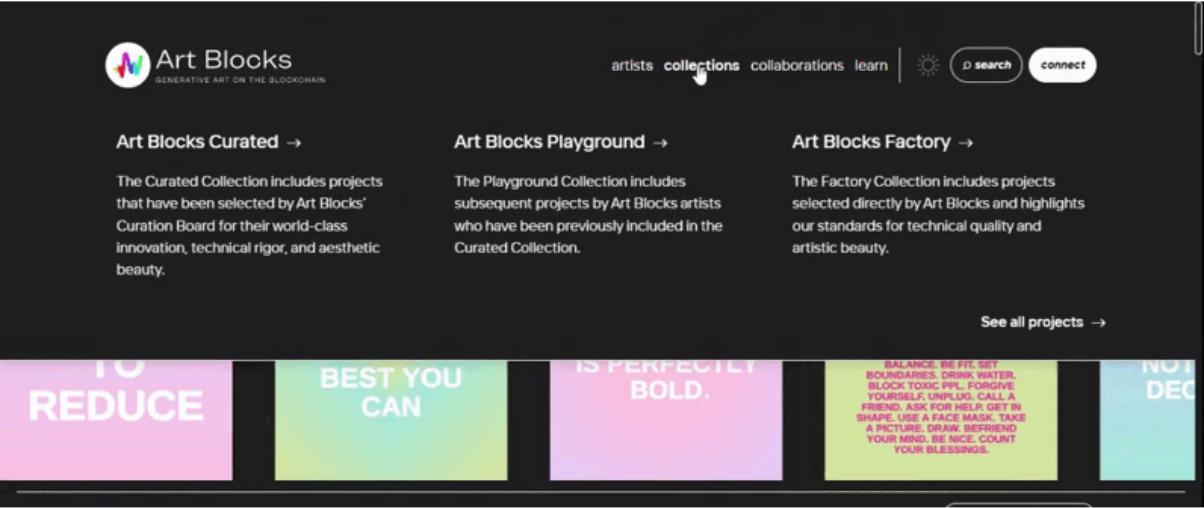The width and height of the screenshot is (1204, 508).
Task: Select the 'TO REDUCE' artwork thumbnail
Action: (116, 420)
